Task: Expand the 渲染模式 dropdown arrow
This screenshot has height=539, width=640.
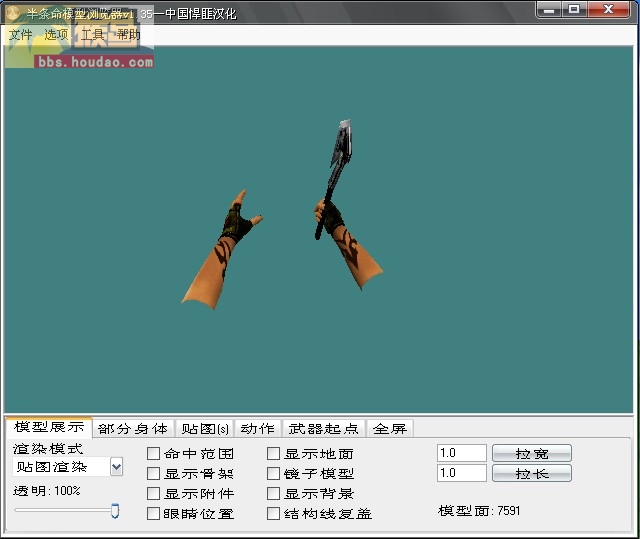Action: [x=116, y=467]
